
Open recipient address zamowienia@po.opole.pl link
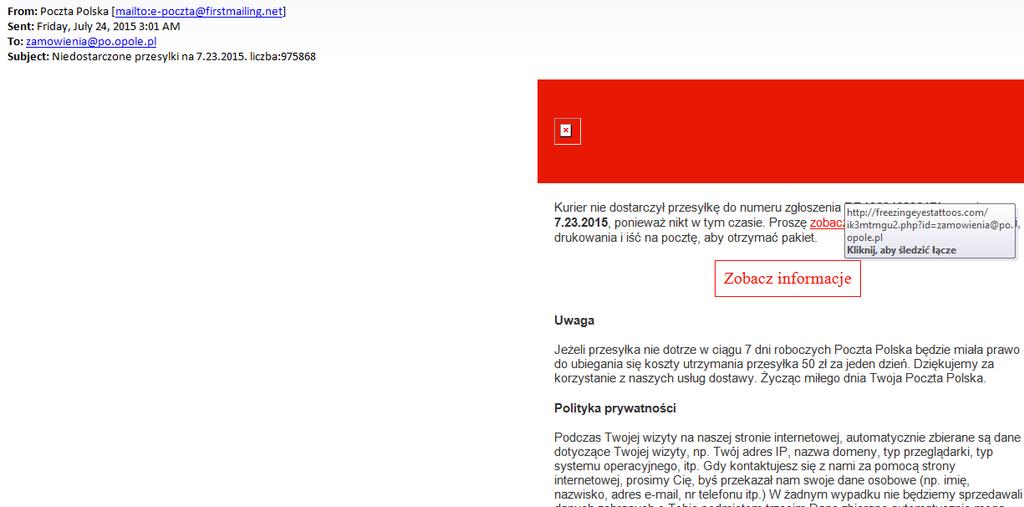91,41
